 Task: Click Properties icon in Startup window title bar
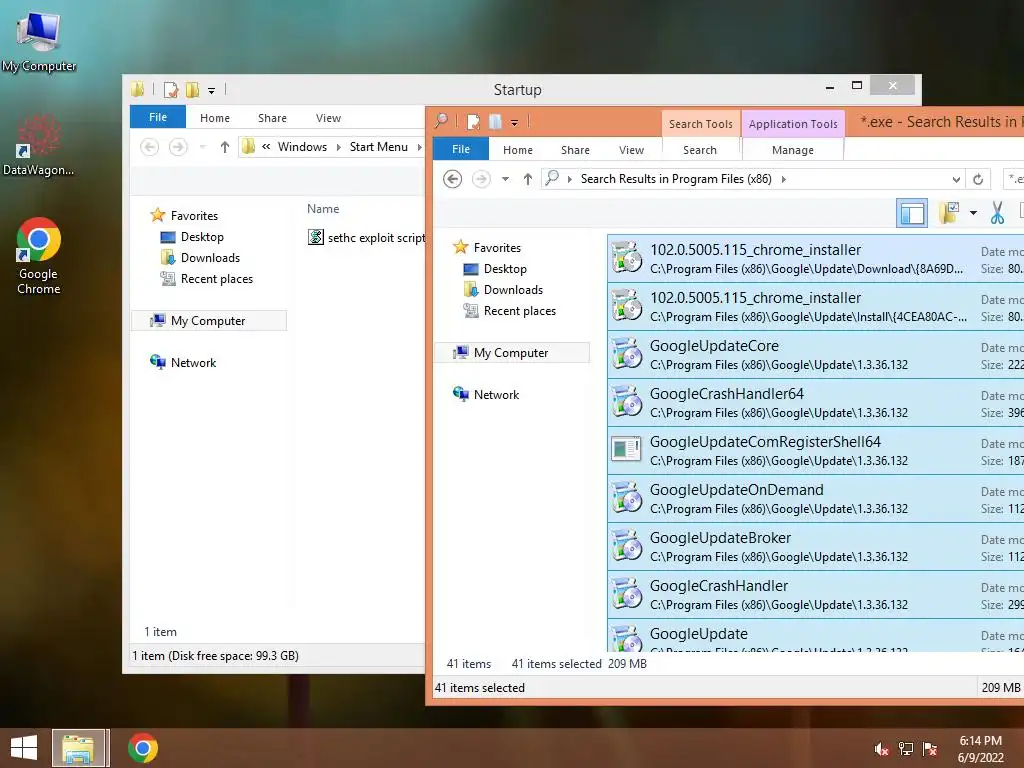coord(171,89)
